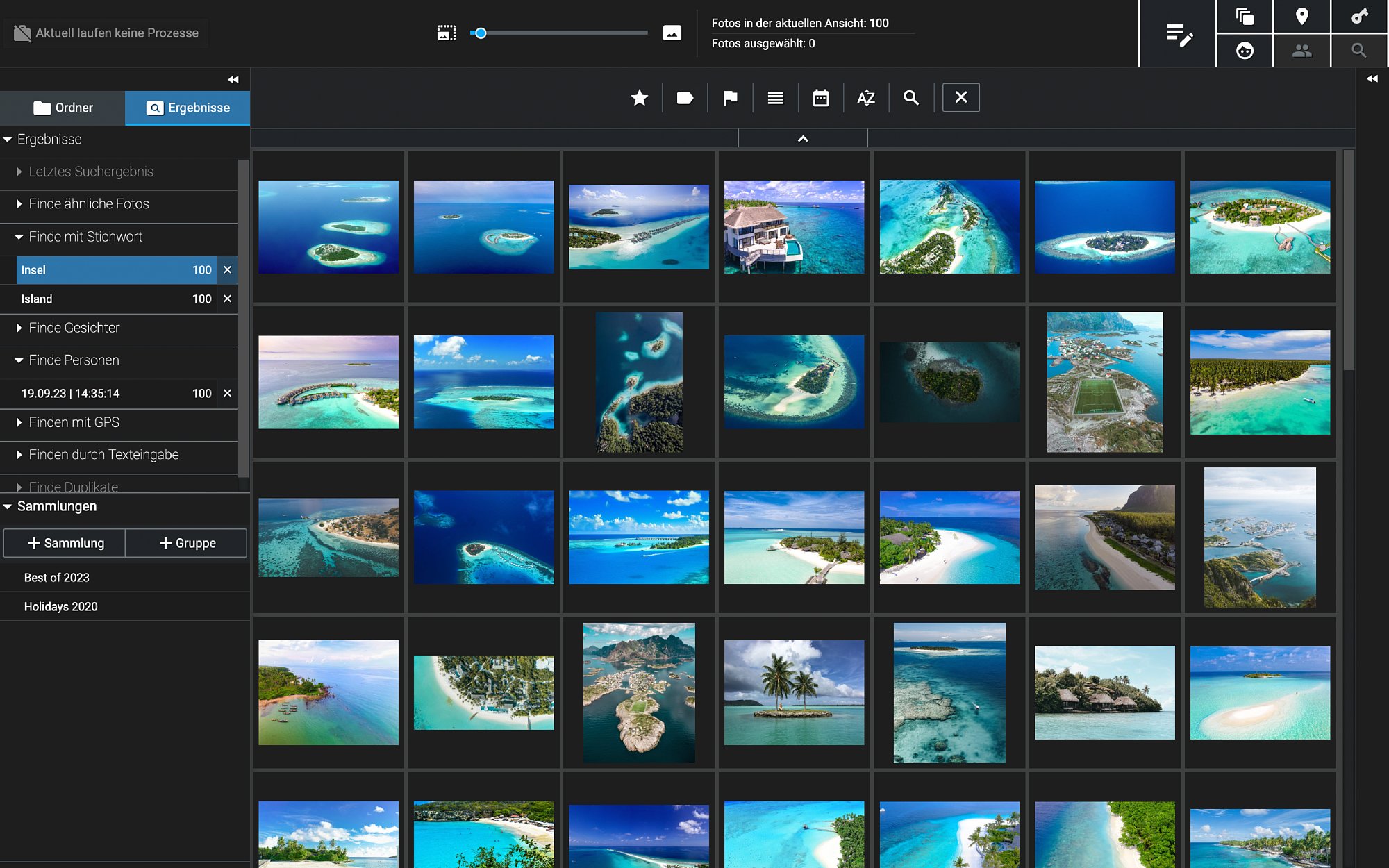Click 'Fotos ausgewählt: 0' text
This screenshot has height=868, width=1389.
coord(763,43)
